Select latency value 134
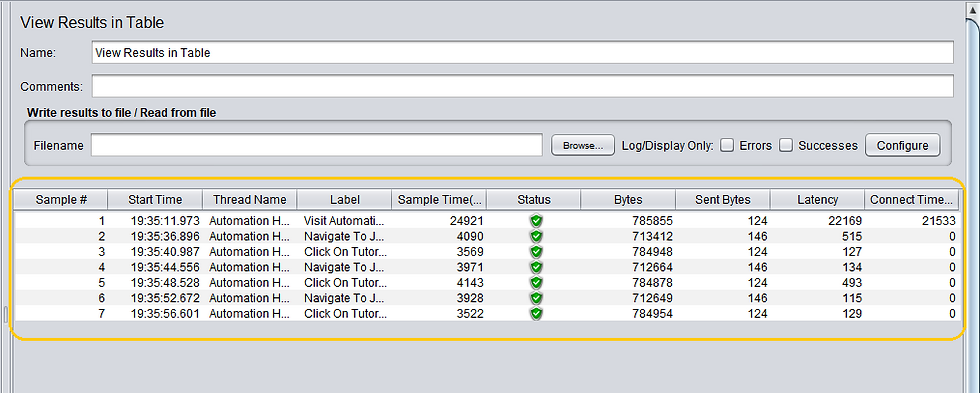 click(851, 267)
